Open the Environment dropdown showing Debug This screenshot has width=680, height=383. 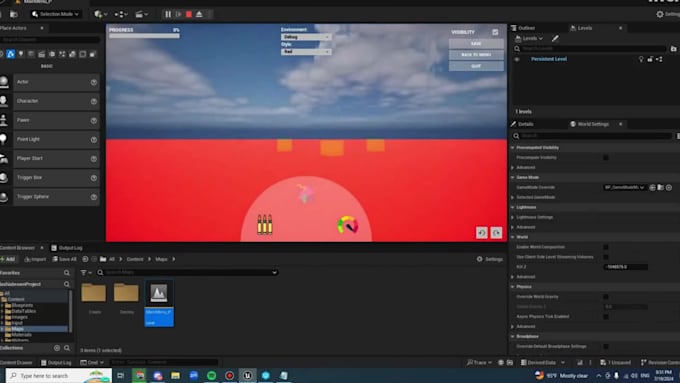pyautogui.click(x=306, y=37)
